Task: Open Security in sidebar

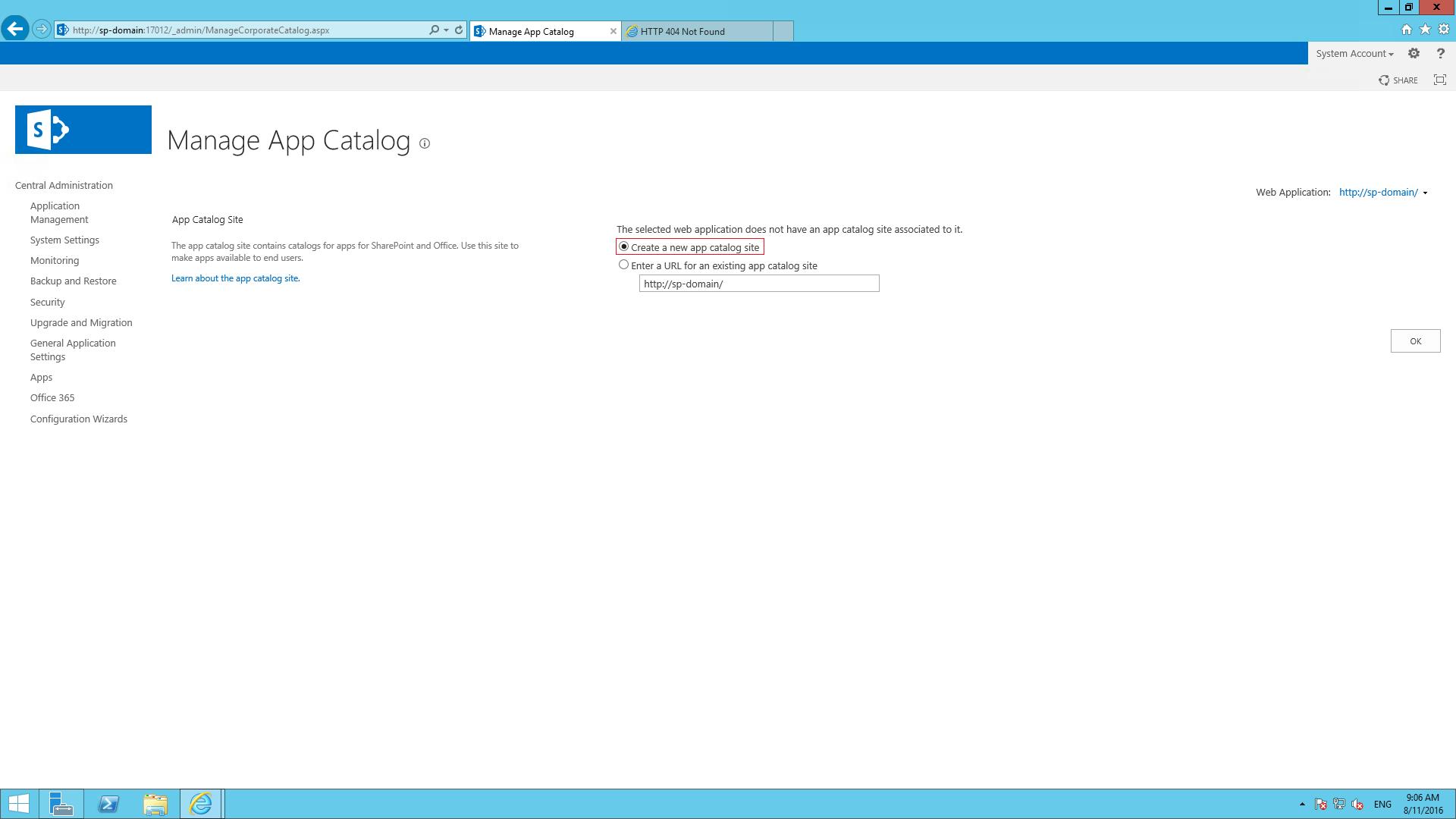Action: [x=48, y=303]
